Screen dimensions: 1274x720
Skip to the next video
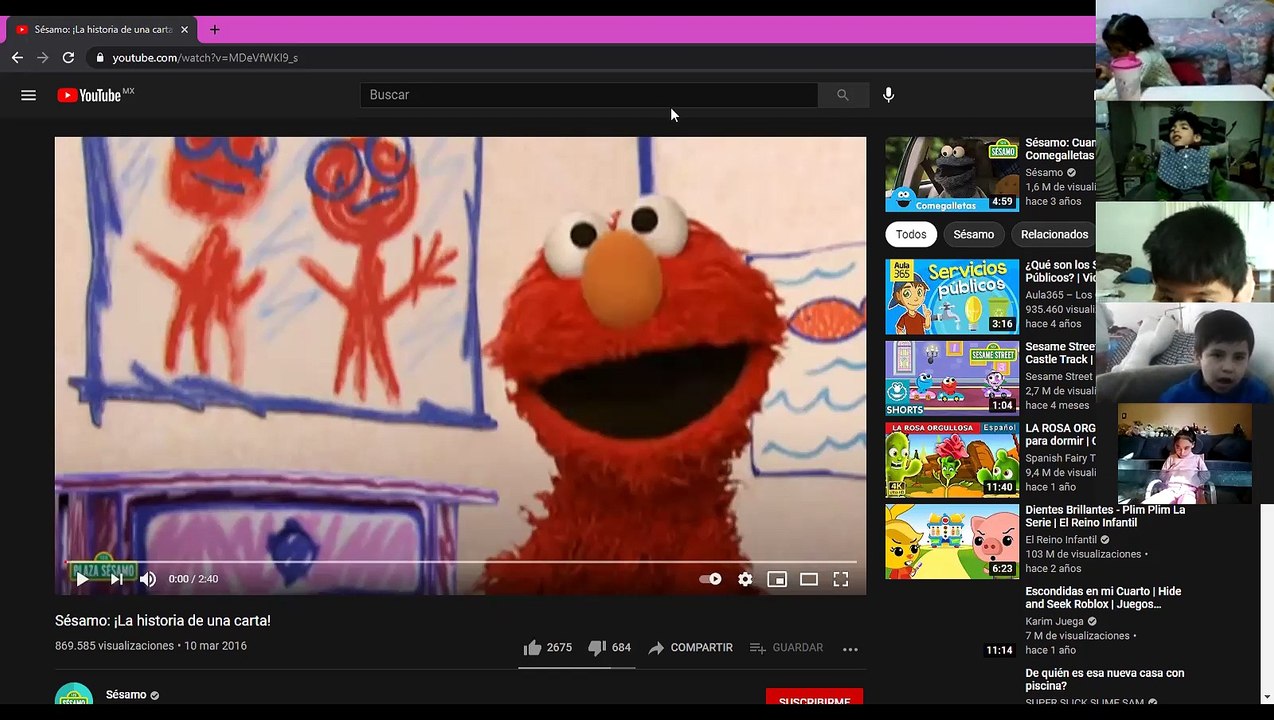click(x=116, y=579)
